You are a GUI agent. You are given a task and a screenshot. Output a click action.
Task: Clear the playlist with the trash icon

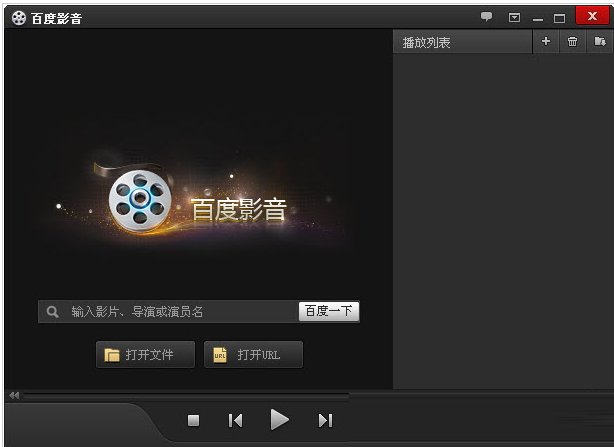click(572, 42)
